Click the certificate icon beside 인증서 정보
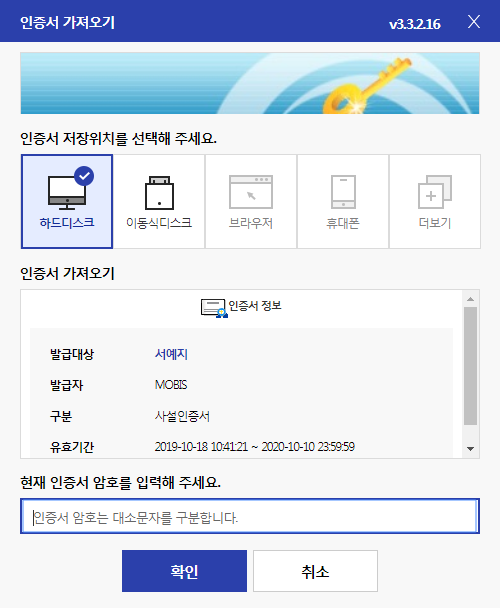 (x=214, y=308)
